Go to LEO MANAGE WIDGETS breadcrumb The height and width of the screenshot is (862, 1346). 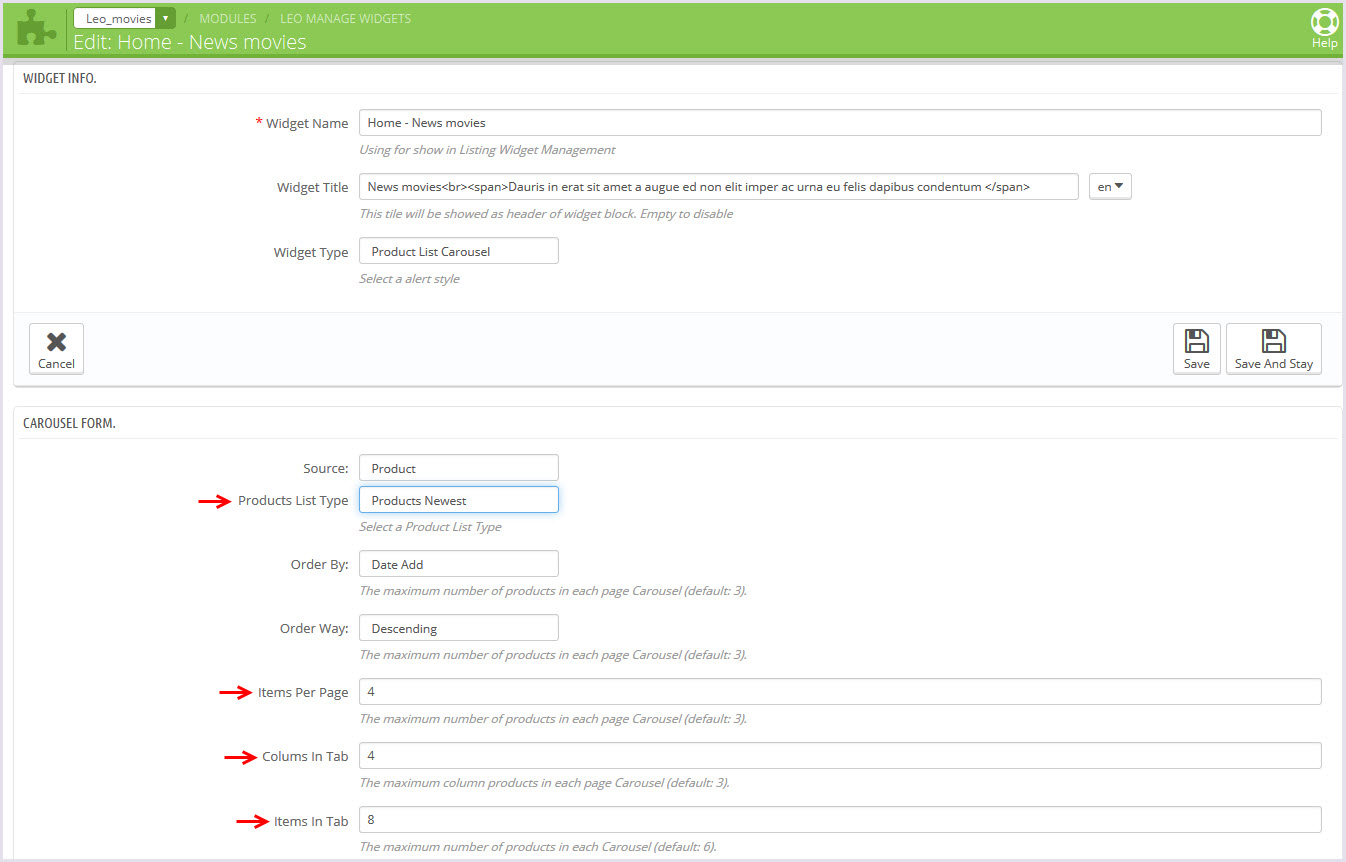[345, 18]
